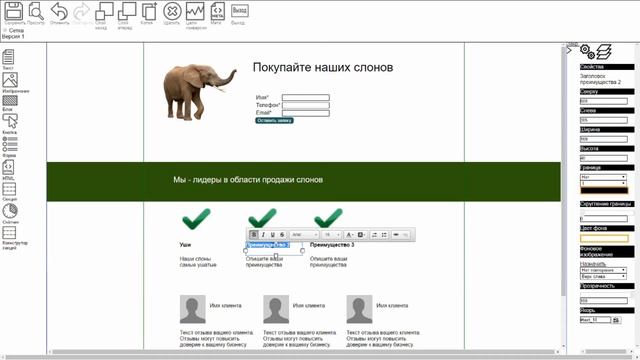The width and height of the screenshot is (640, 360).
Task: Add a Counter (clock) element from the sidebar
Action: pyautogui.click(x=10, y=211)
